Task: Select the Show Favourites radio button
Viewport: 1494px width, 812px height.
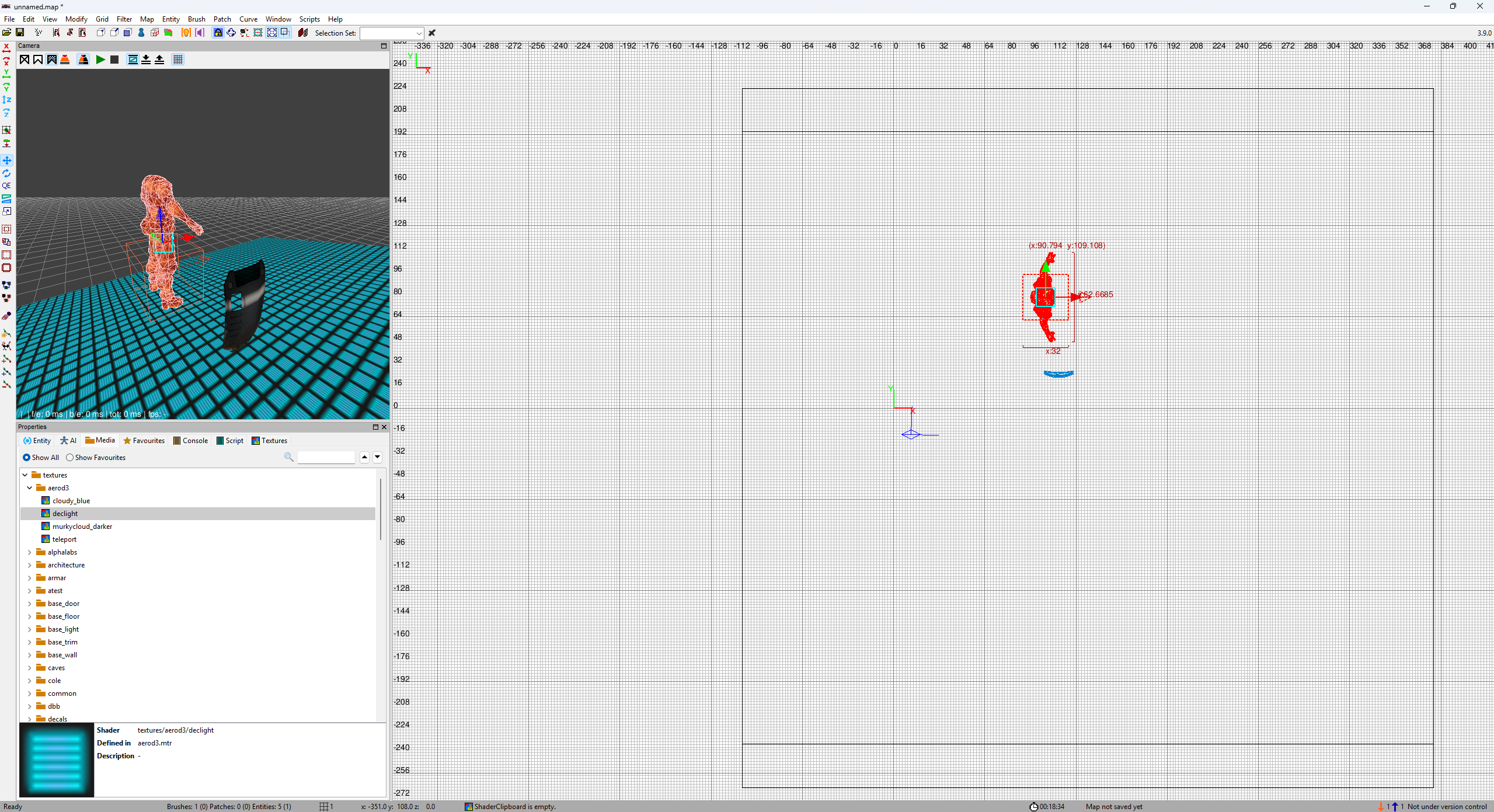Action: [69, 458]
